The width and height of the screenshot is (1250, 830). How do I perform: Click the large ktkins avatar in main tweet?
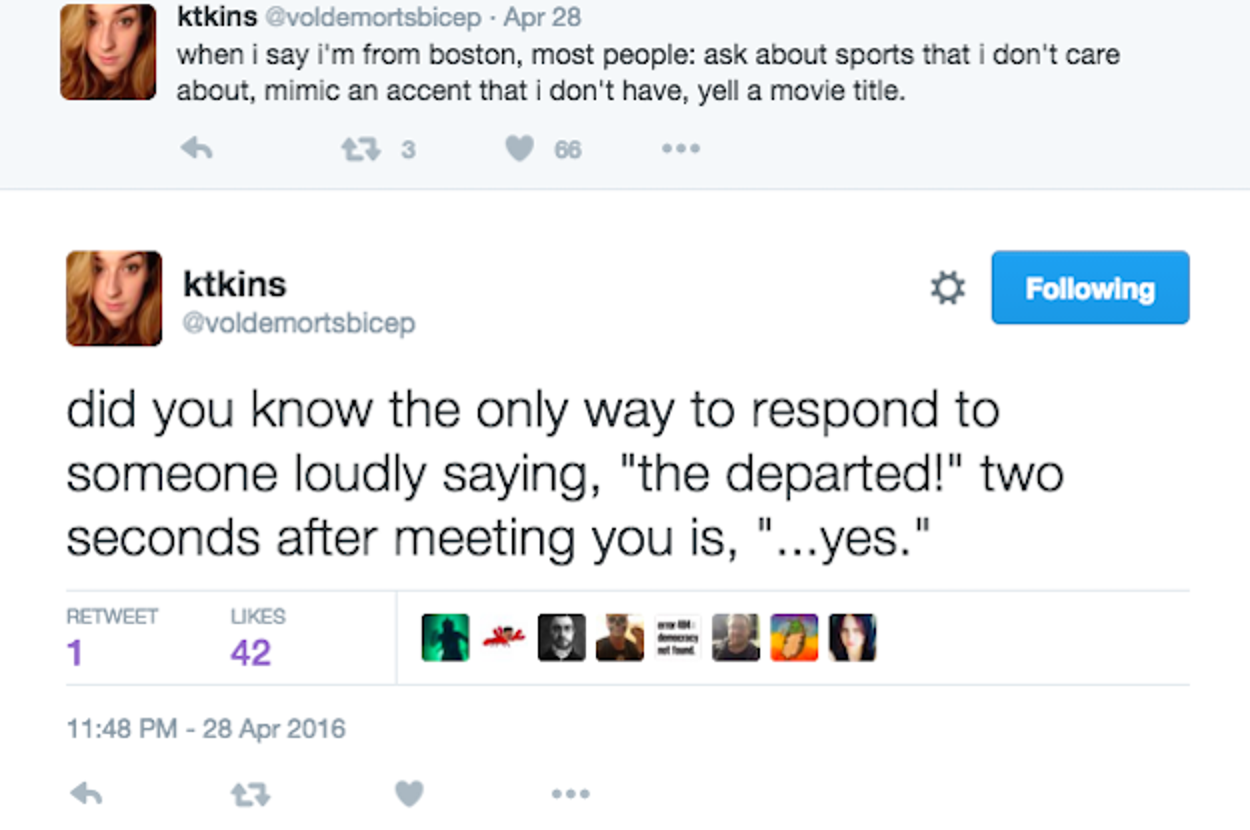[x=114, y=298]
